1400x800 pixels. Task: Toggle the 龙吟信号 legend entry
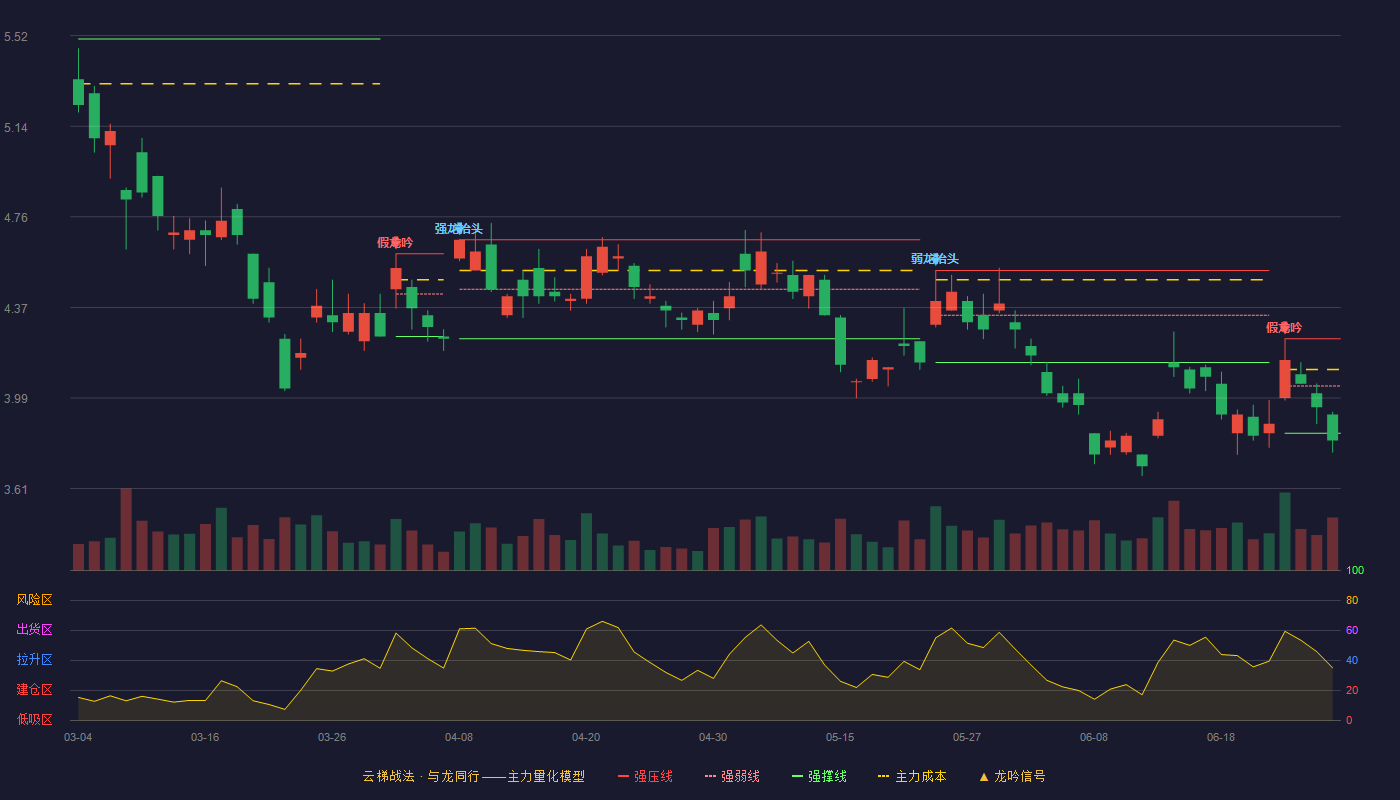[1012, 776]
